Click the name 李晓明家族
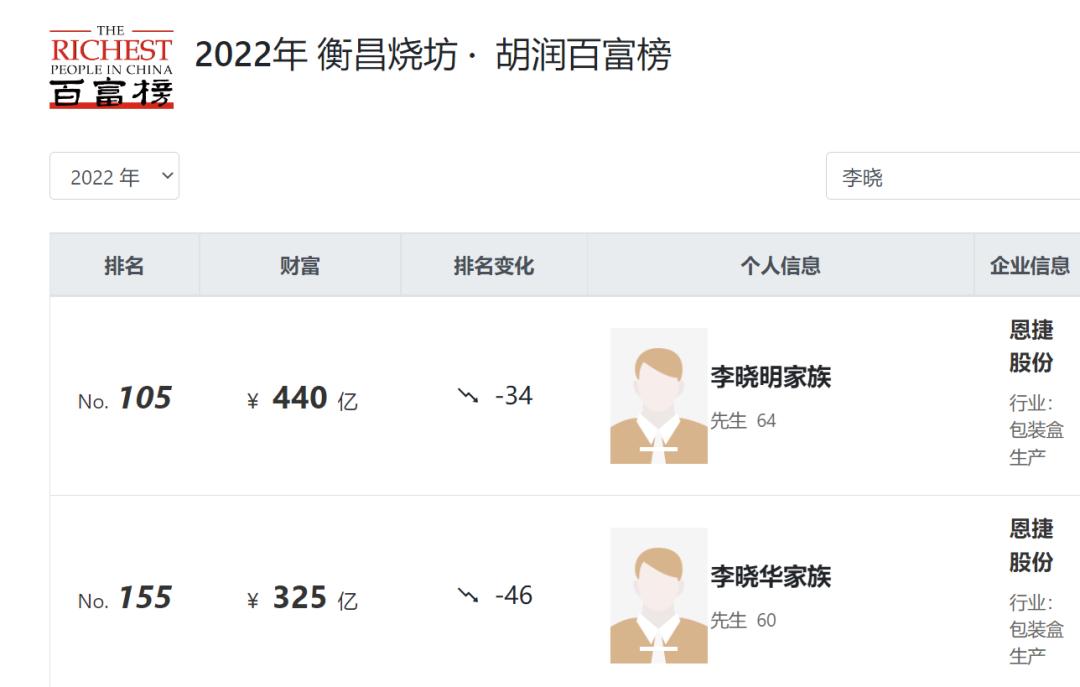Image resolution: width=1080 pixels, height=687 pixels. [x=771, y=377]
